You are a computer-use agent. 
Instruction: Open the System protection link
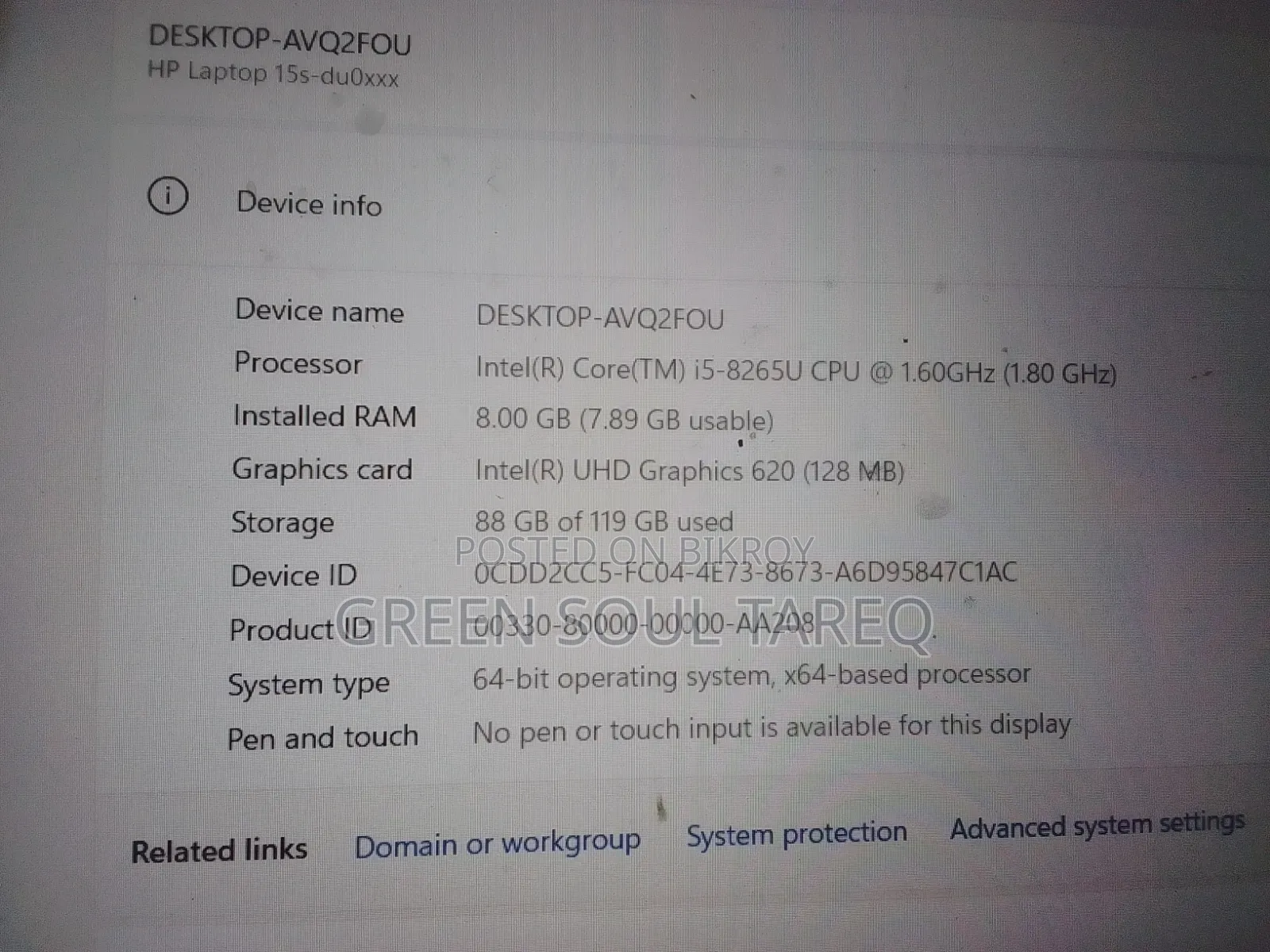tap(797, 833)
